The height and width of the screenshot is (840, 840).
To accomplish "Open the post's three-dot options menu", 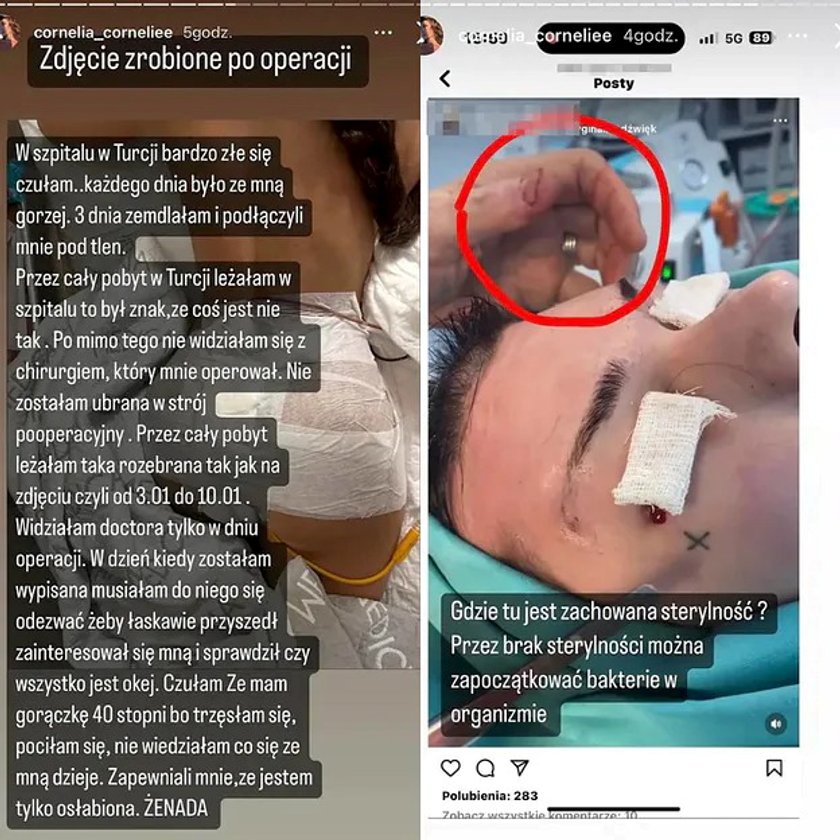I will tap(780, 120).
